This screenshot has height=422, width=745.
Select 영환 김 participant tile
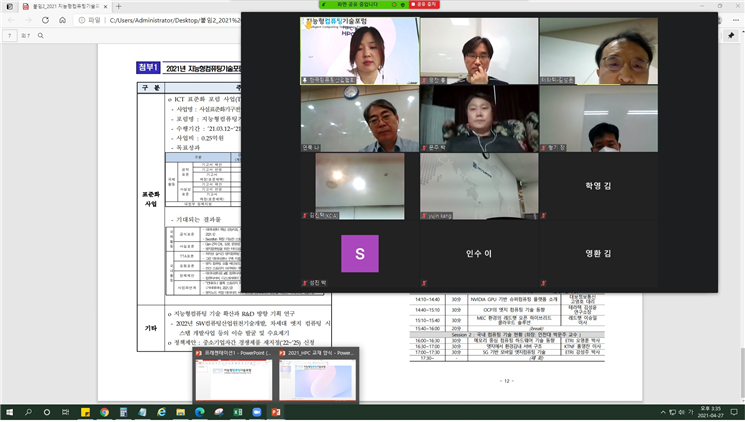[599, 254]
